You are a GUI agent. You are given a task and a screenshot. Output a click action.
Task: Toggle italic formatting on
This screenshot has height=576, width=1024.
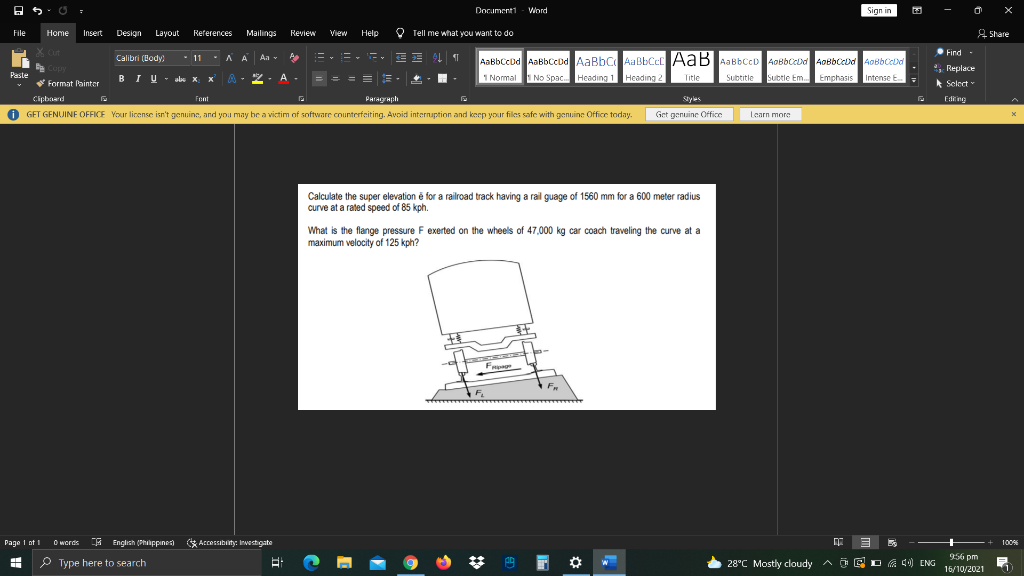(x=137, y=78)
